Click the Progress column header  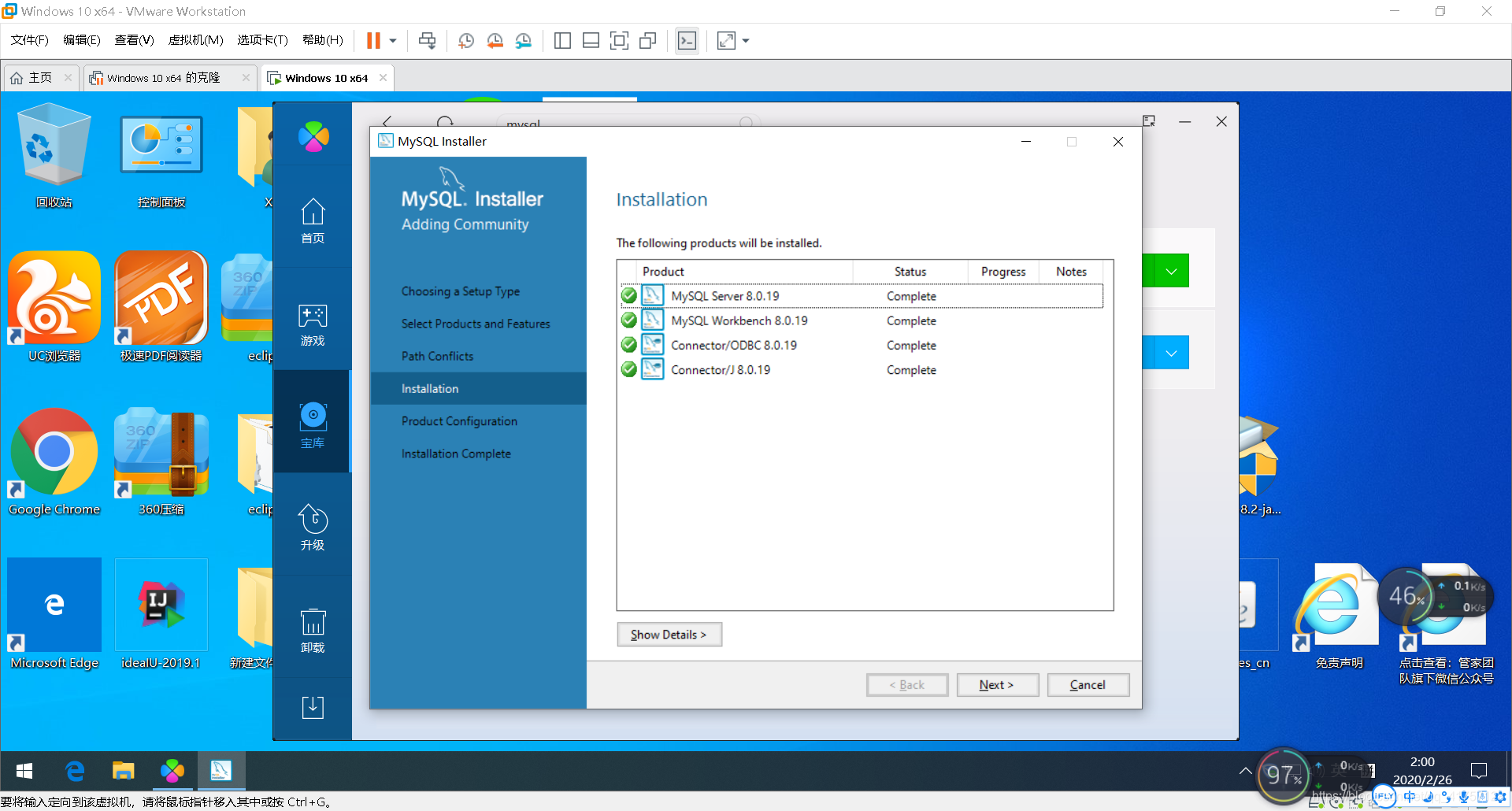pyautogui.click(x=1003, y=272)
